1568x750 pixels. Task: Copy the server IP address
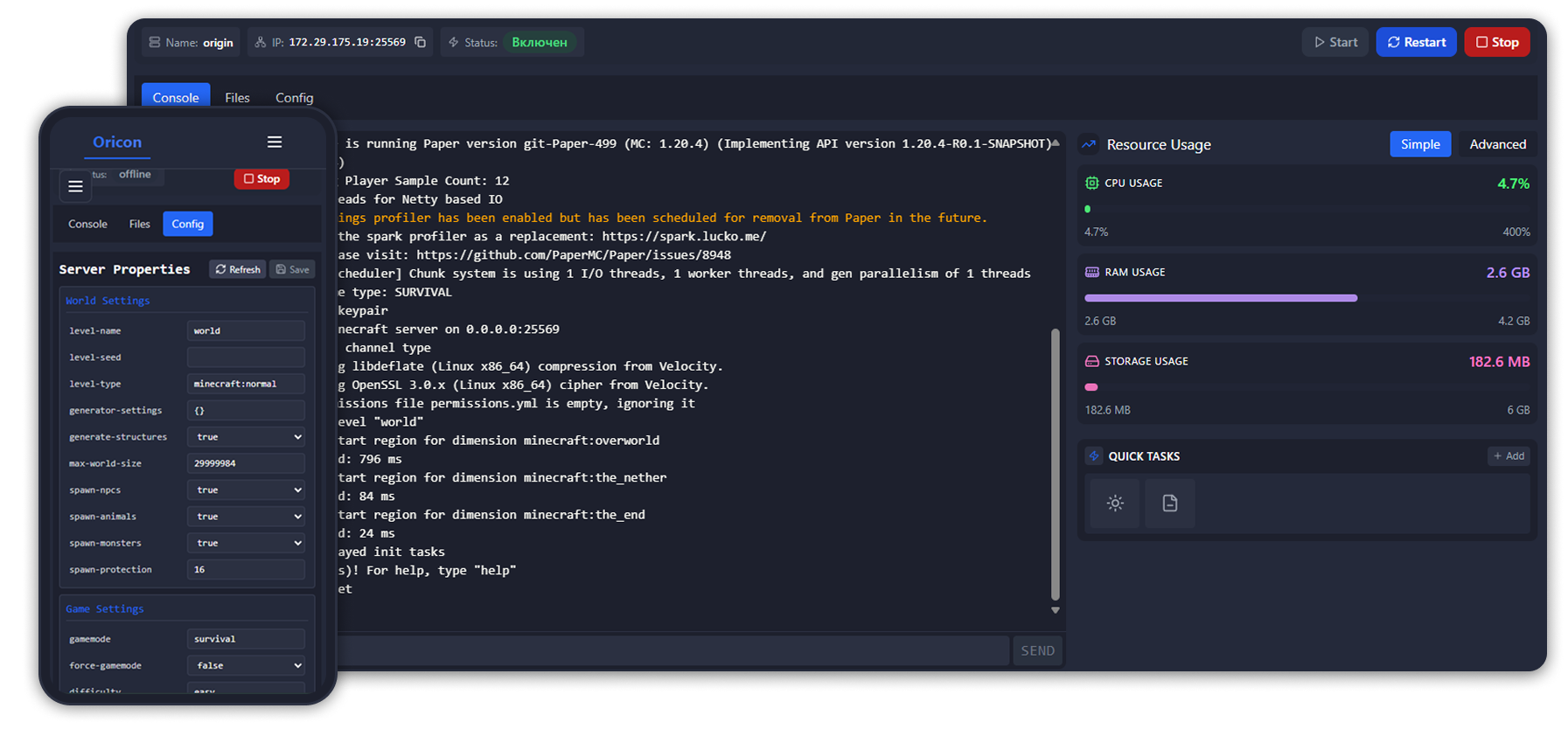pos(421,42)
